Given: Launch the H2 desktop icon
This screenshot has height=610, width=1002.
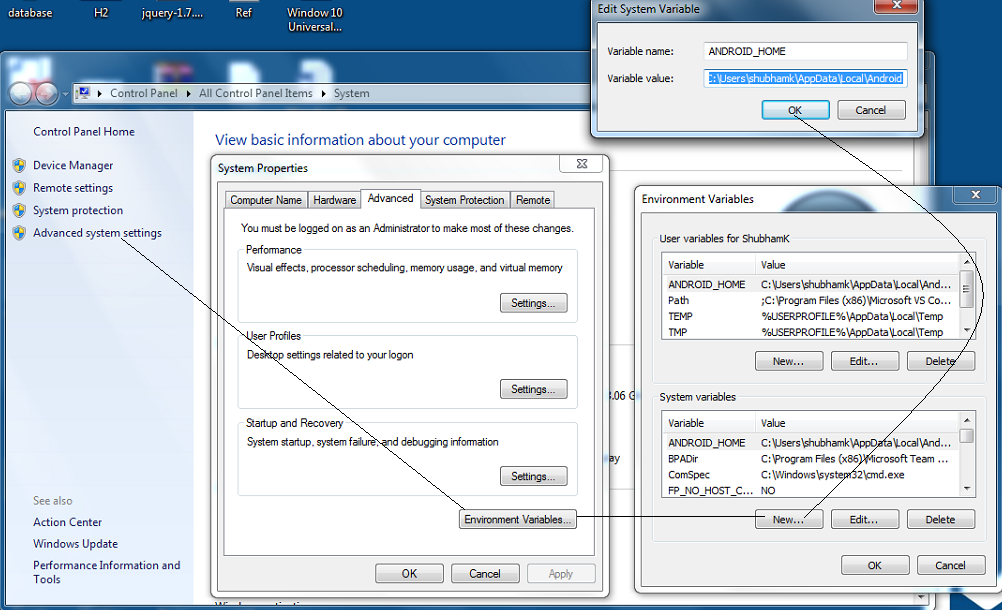Looking at the screenshot, I should 102,10.
